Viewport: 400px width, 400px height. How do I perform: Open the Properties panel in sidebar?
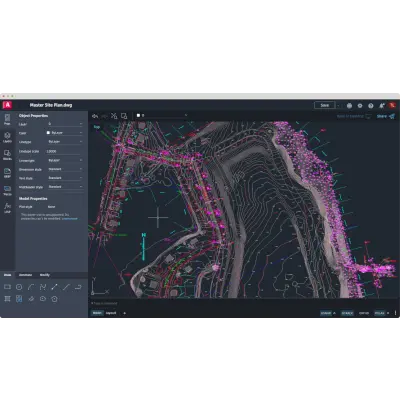tap(7, 119)
